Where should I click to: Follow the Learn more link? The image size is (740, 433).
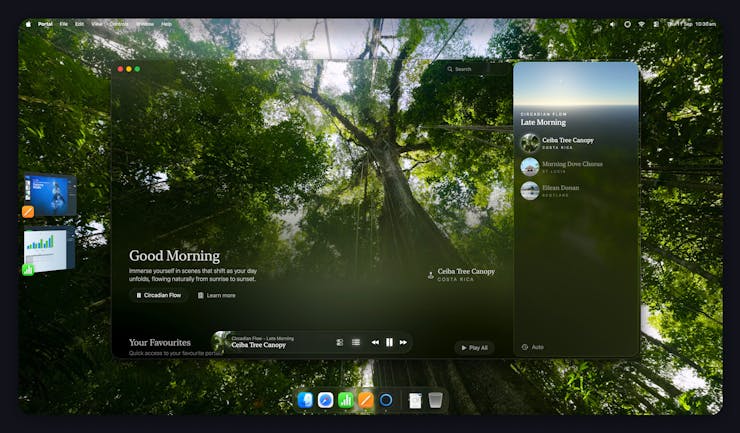coord(216,295)
